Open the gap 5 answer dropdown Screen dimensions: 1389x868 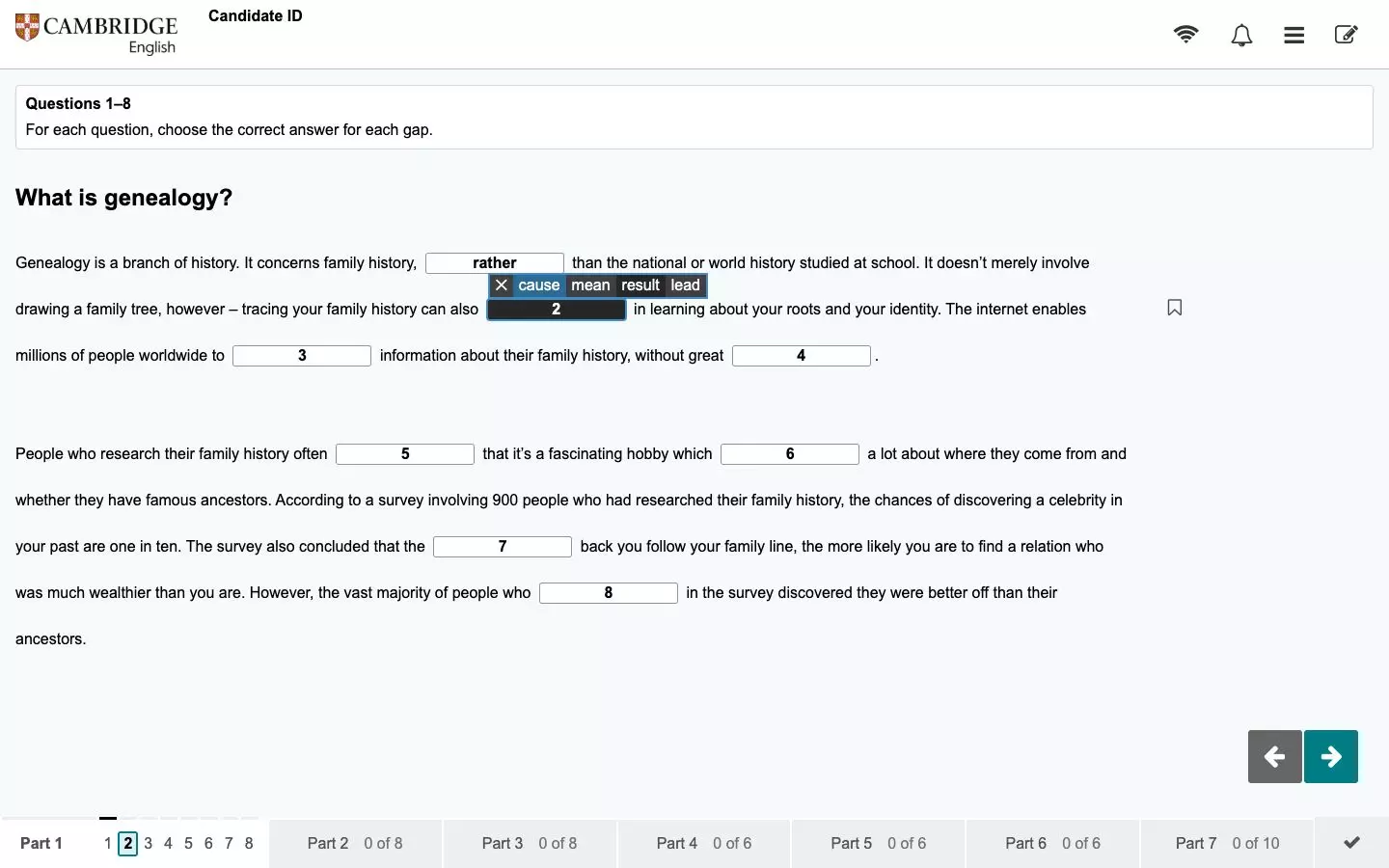[x=405, y=454]
